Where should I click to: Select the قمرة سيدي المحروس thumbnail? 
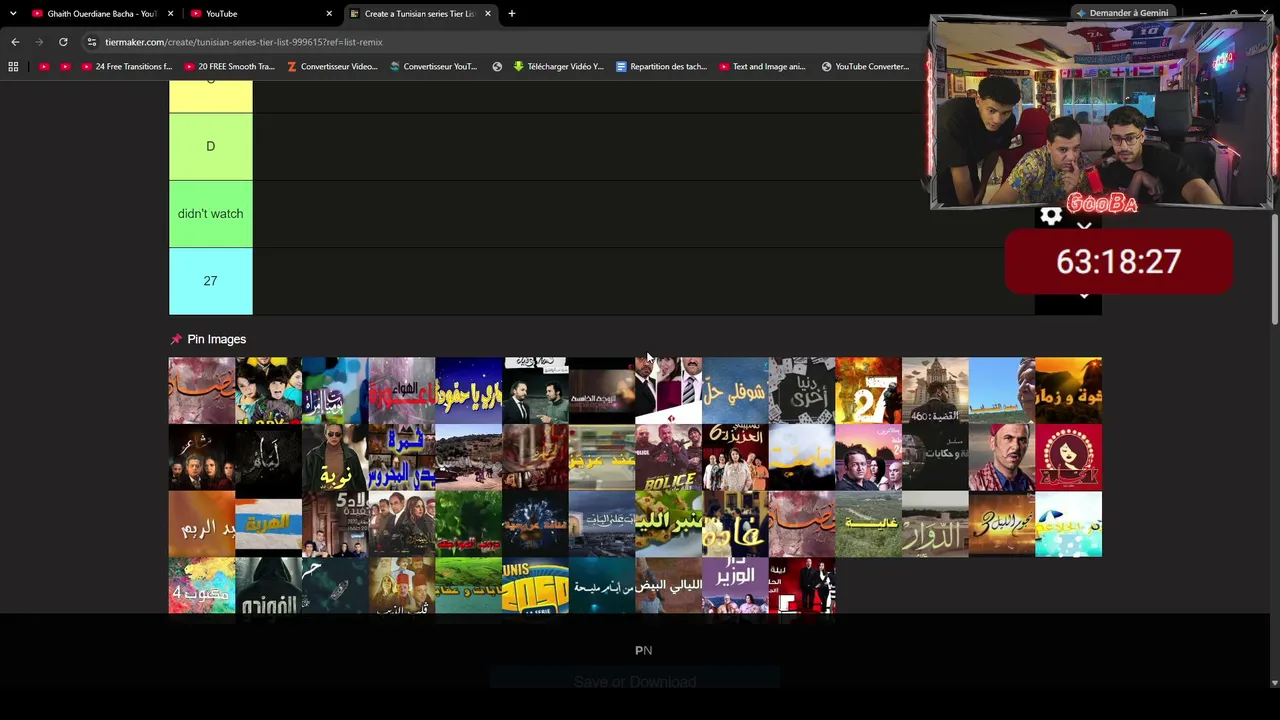(402, 458)
